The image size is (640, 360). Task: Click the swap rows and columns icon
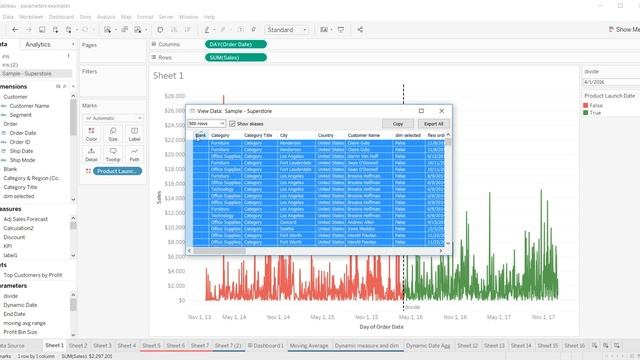[160, 30]
